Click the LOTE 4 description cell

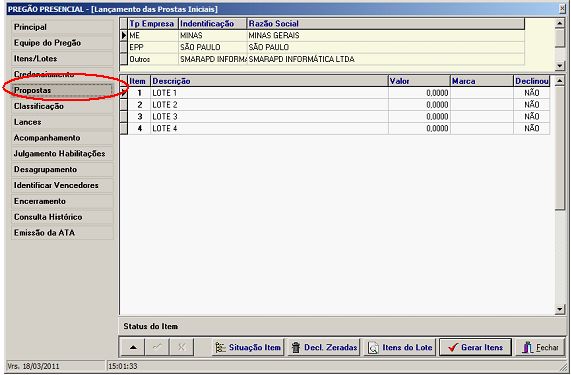click(269, 129)
